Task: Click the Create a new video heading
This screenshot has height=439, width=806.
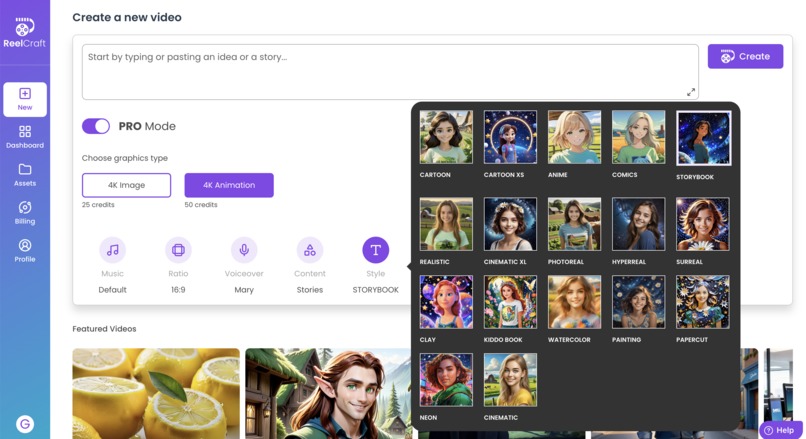Action: 127,17
